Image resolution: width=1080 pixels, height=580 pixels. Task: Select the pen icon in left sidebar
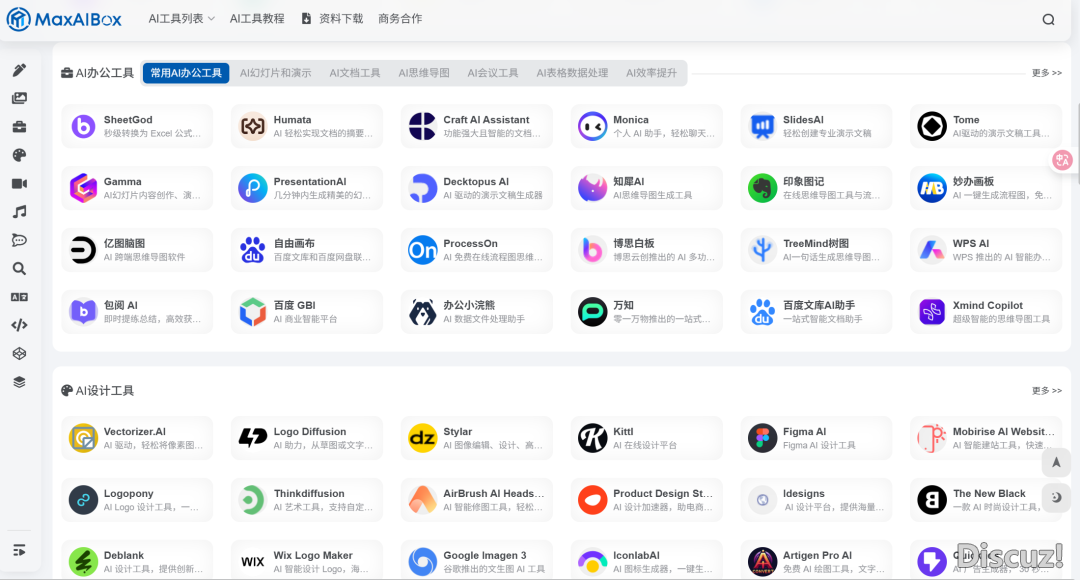tap(19, 70)
